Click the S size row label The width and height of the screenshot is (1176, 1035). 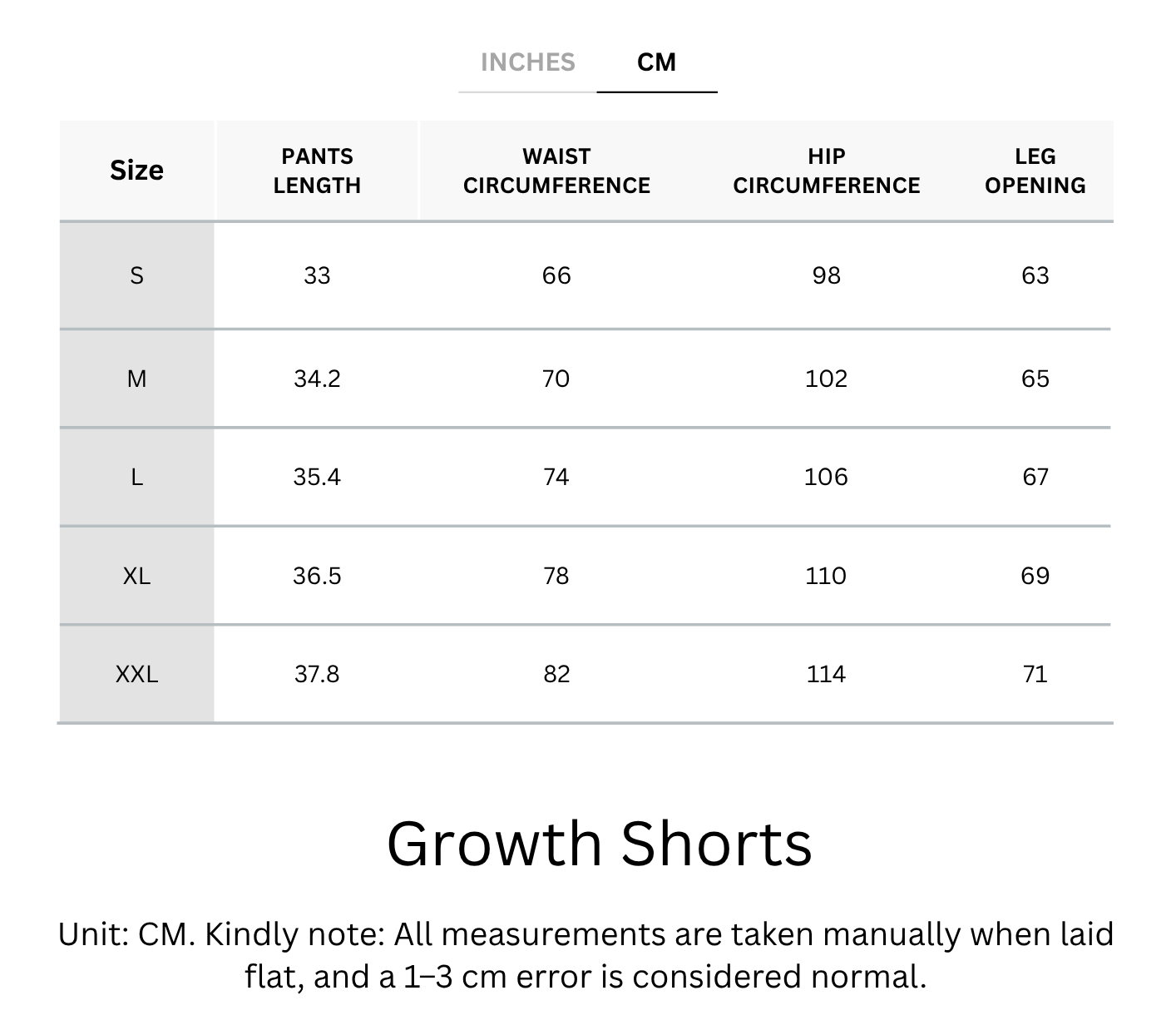(136, 275)
